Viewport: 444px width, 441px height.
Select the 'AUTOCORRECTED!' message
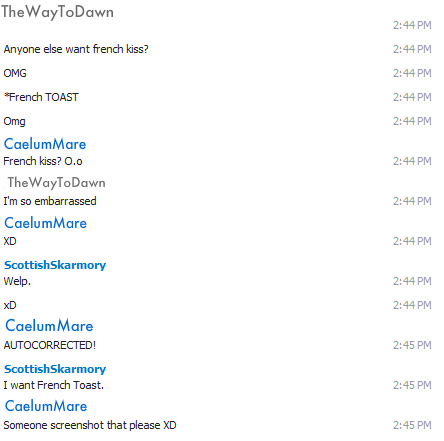[50, 345]
